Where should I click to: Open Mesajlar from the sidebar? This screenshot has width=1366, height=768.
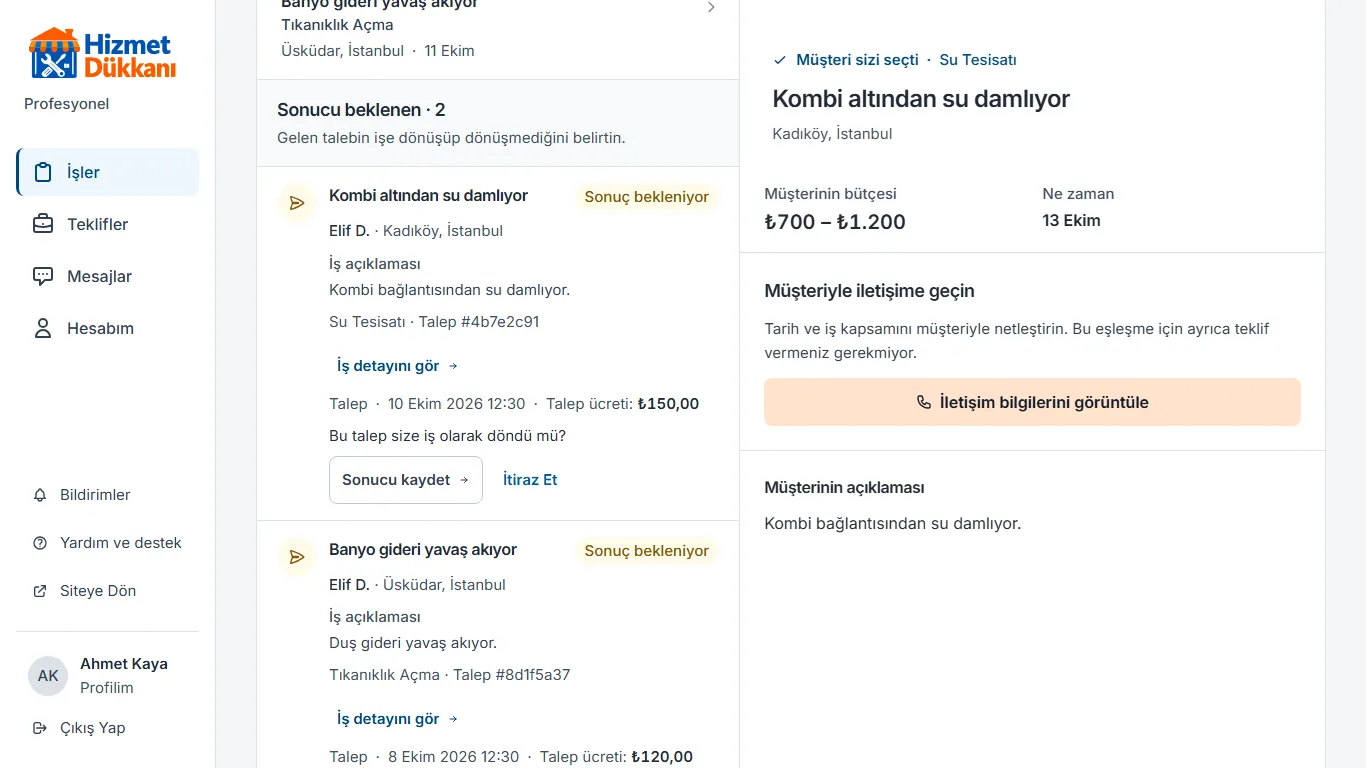click(x=108, y=276)
